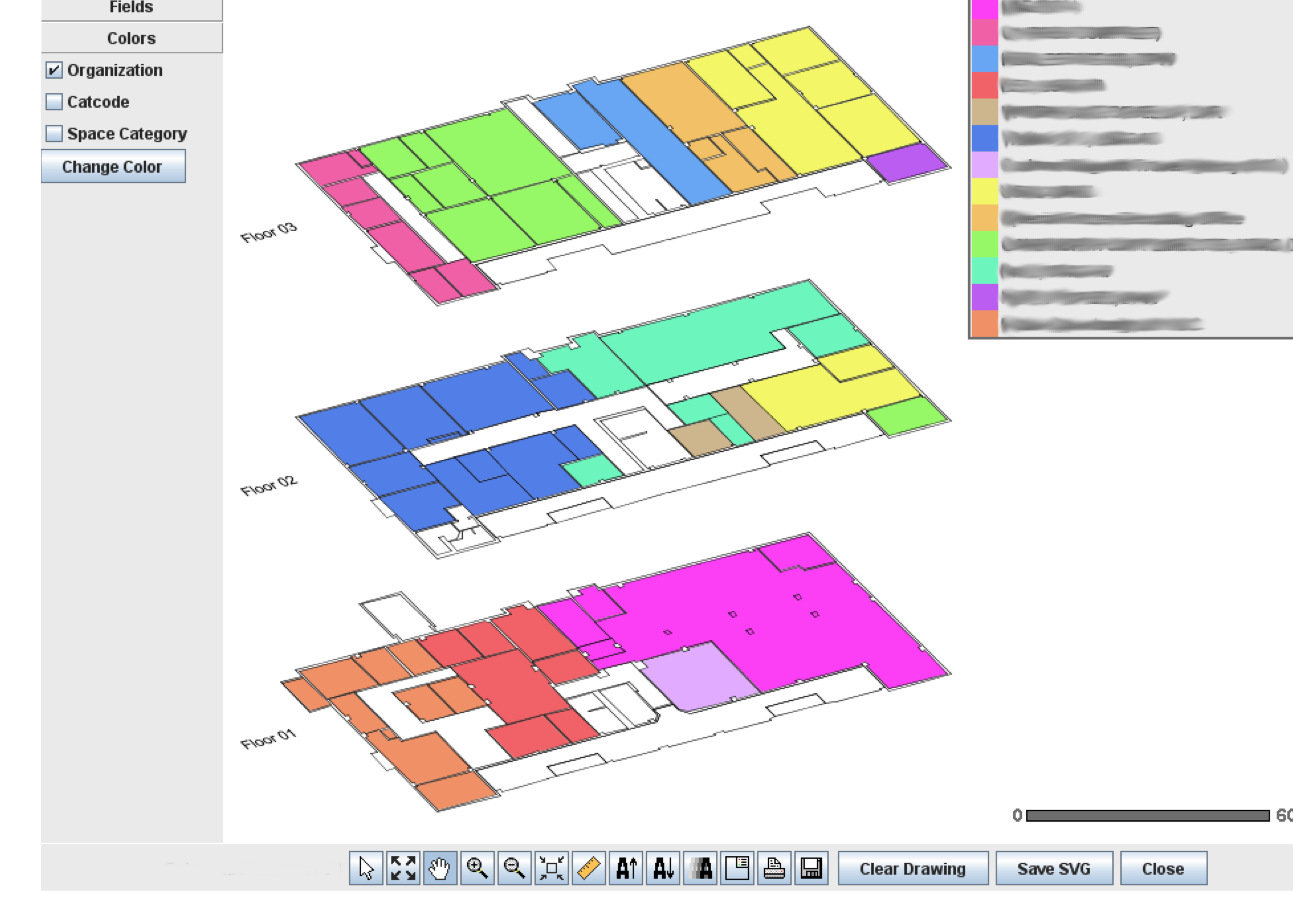Toggle the faded text labels icon
This screenshot has width=1293, height=902.
700,868
